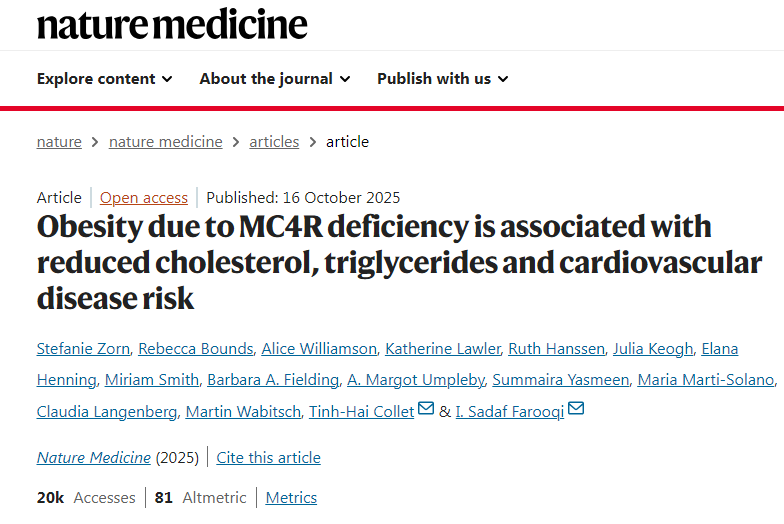Open author Stefanie Zorn's details

tap(83, 349)
